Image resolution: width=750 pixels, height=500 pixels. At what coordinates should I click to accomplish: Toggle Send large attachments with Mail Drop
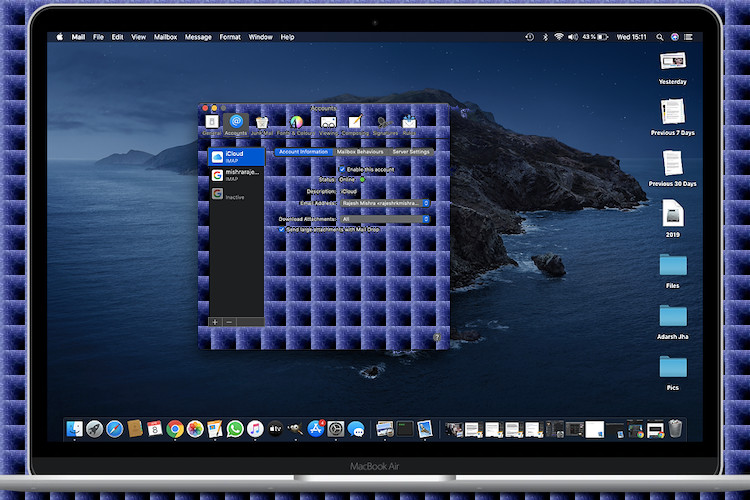[281, 229]
